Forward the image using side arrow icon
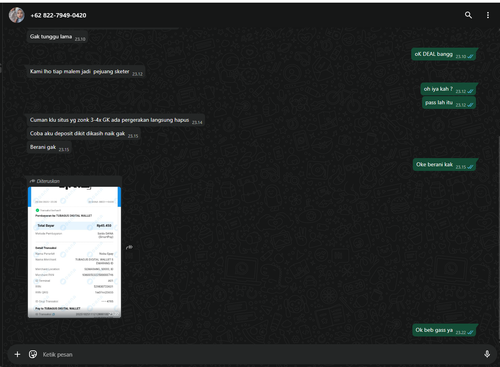Viewport: 500px width, 367px height. coord(129,247)
